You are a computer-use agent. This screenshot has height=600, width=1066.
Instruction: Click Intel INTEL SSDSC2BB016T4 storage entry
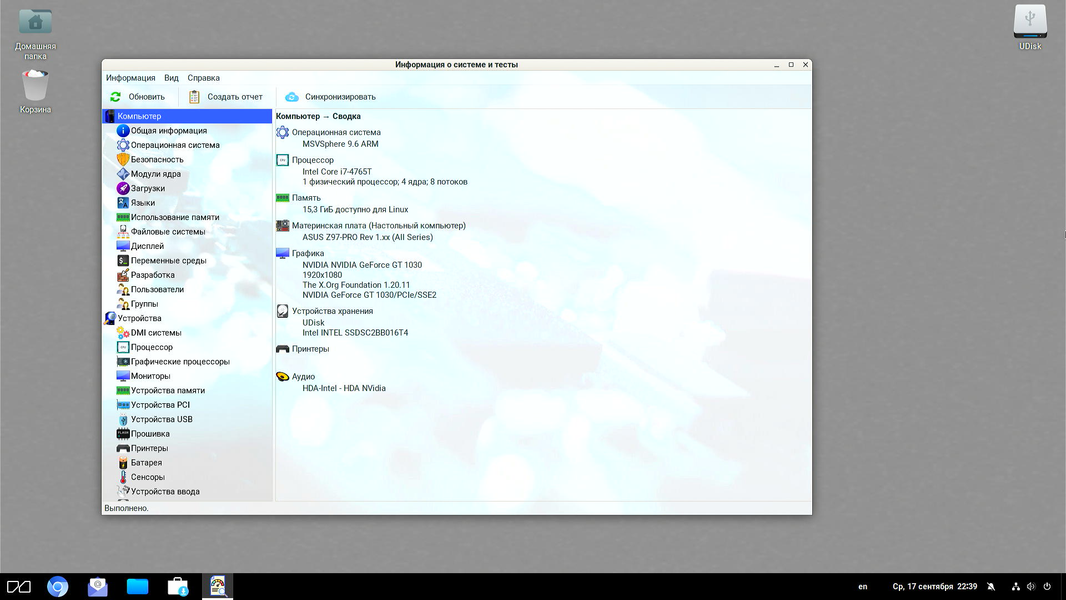tap(356, 333)
